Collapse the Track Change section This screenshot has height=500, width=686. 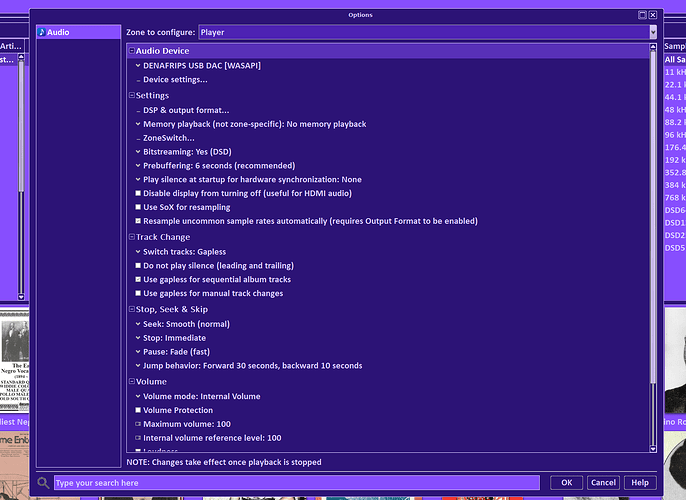[x=132, y=237]
